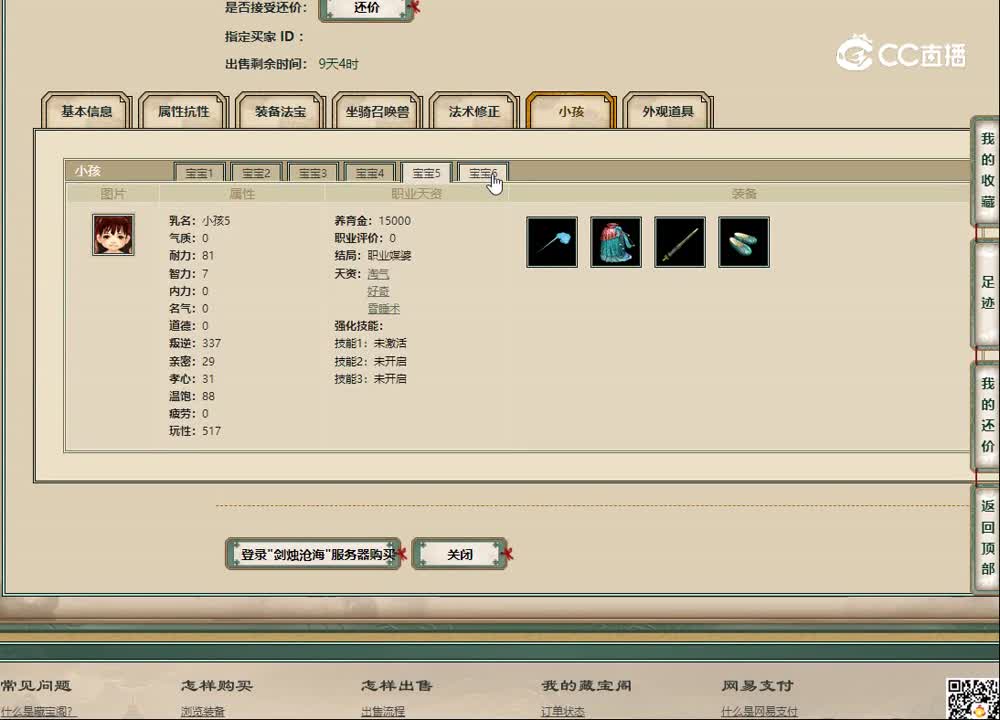Click the 怎样购买 footer heading
Viewport: 1000px width, 720px height.
pos(217,686)
